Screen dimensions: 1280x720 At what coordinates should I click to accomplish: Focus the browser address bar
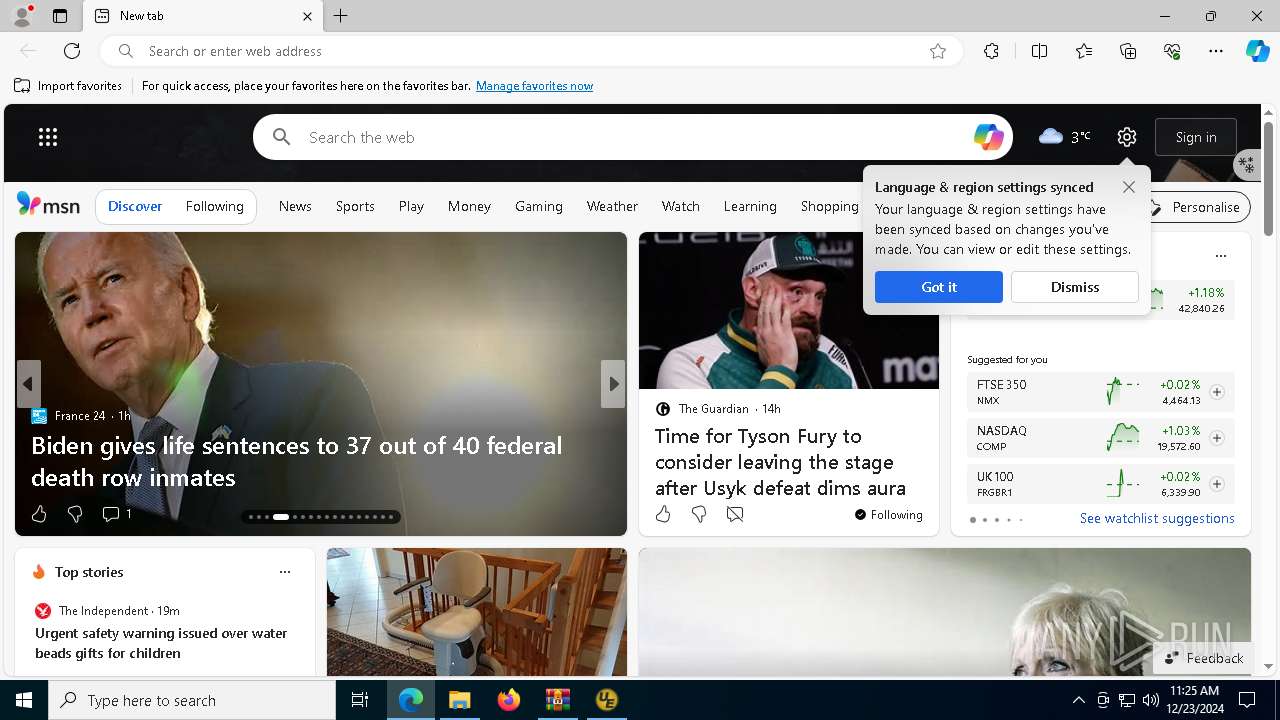point(530,51)
